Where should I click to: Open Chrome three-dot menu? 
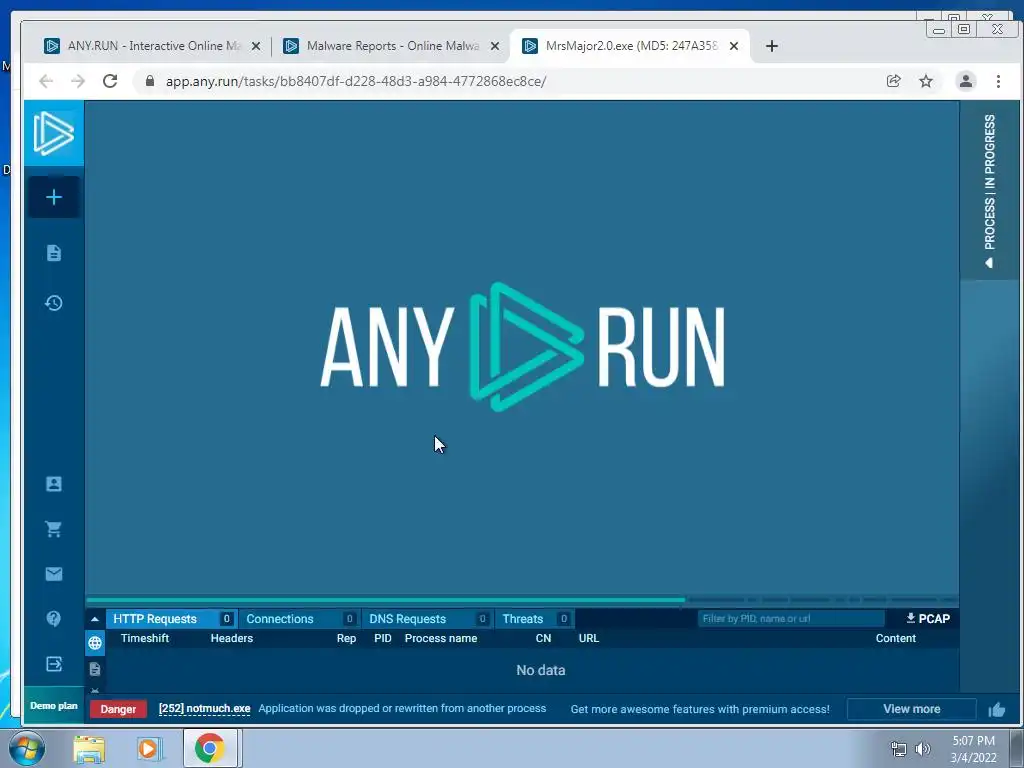click(998, 81)
